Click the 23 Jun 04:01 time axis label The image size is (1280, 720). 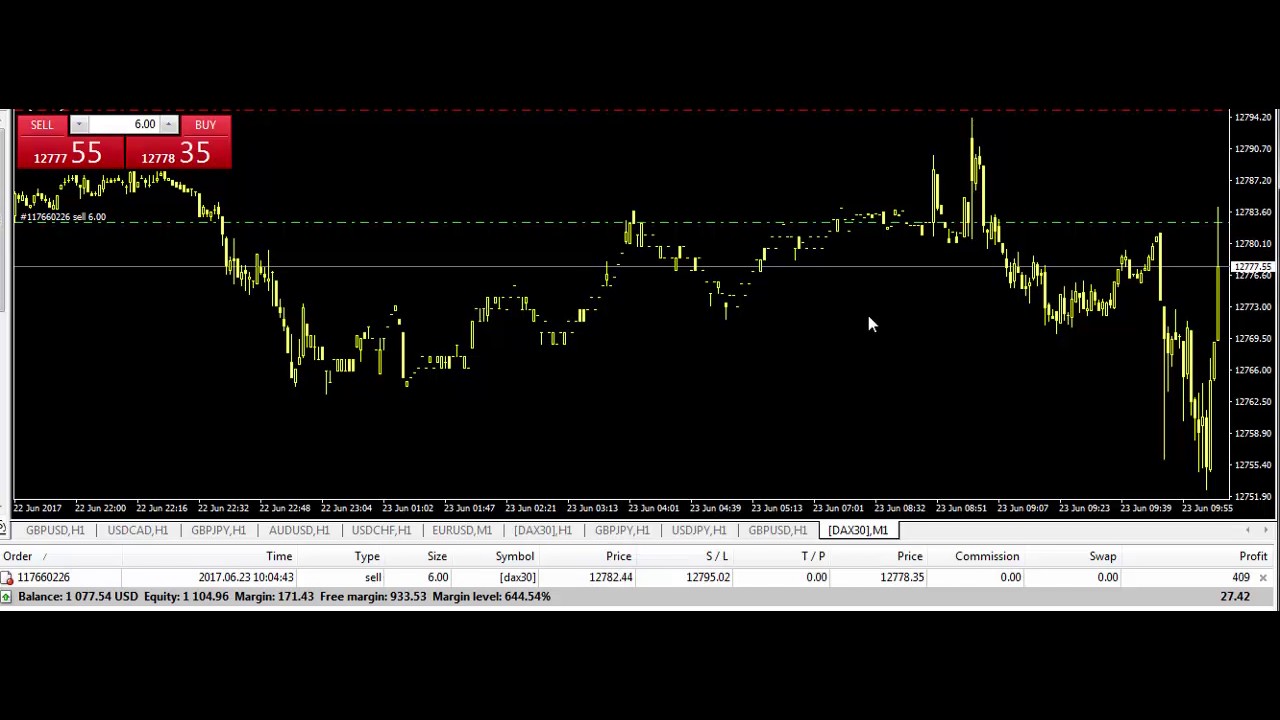653,508
